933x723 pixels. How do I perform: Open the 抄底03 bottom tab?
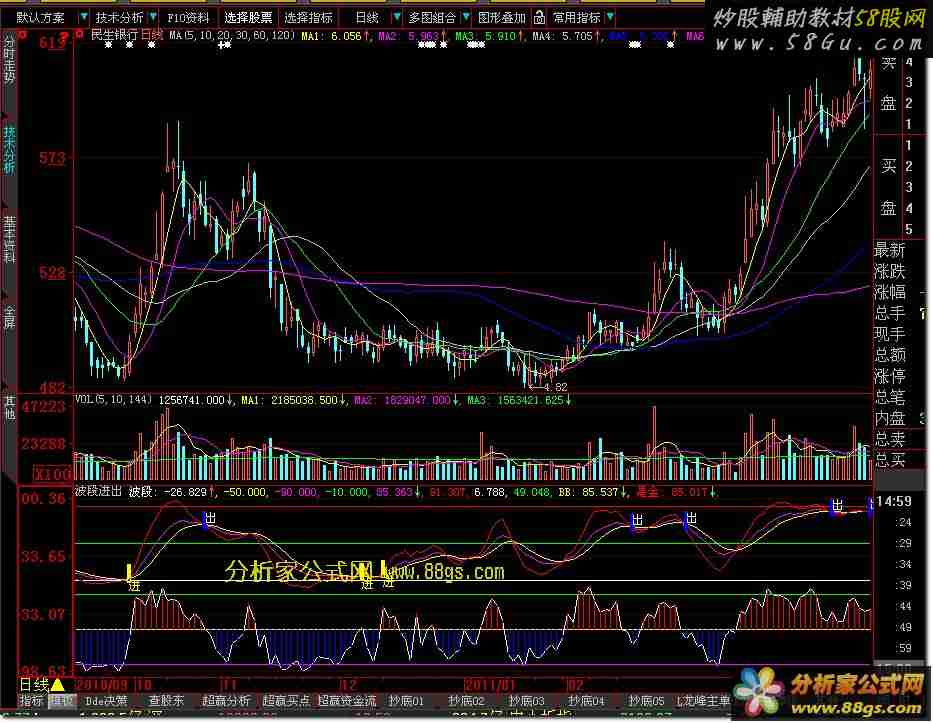pyautogui.click(x=526, y=701)
